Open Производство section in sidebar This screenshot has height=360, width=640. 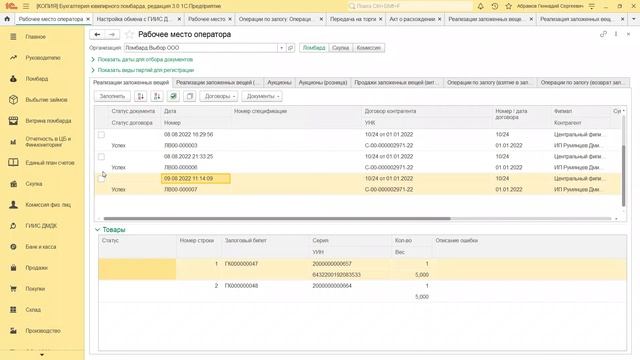point(42,331)
